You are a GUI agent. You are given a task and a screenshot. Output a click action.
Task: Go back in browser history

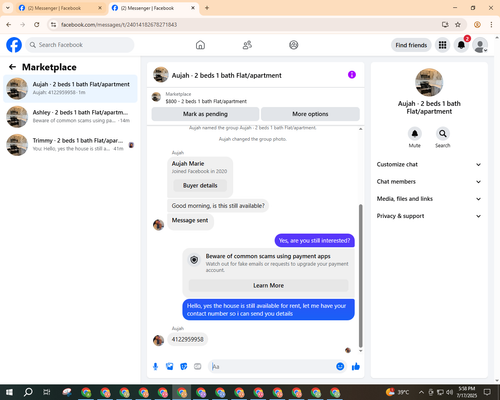pos(9,25)
